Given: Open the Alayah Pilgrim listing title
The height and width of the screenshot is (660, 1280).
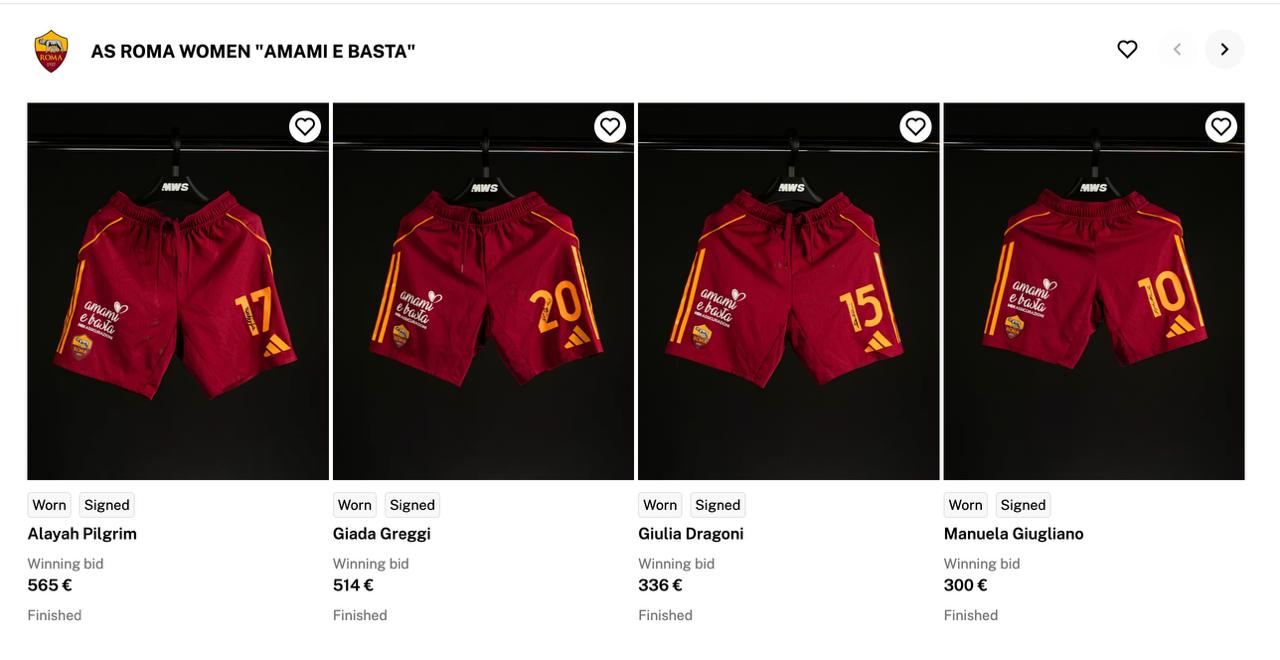Looking at the screenshot, I should (x=82, y=534).
